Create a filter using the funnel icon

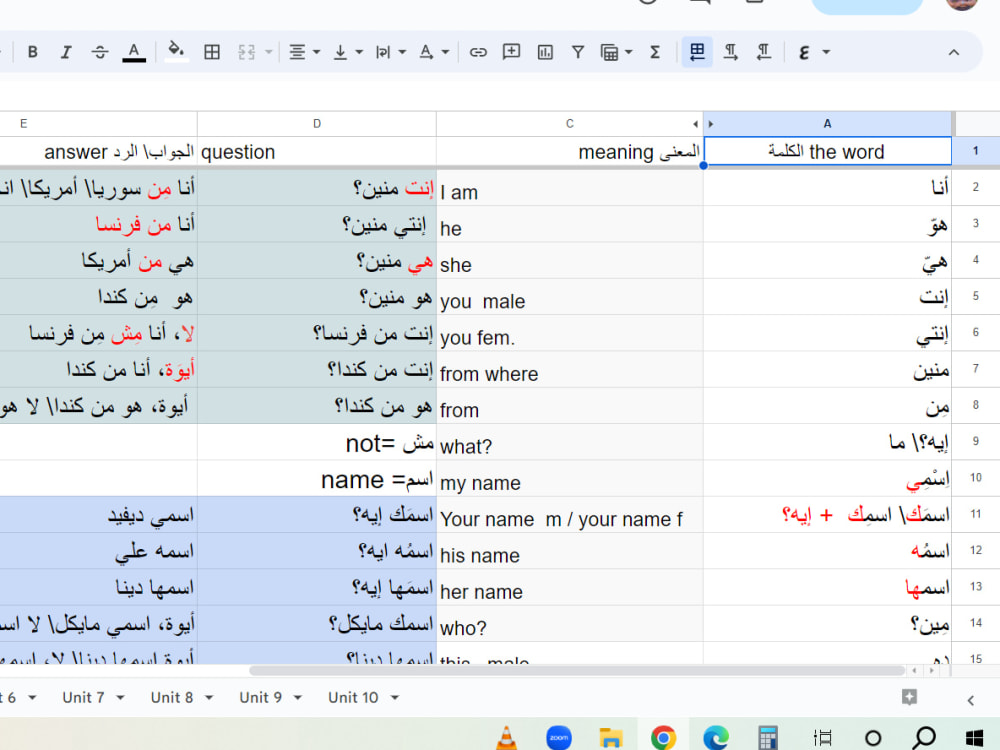578,51
